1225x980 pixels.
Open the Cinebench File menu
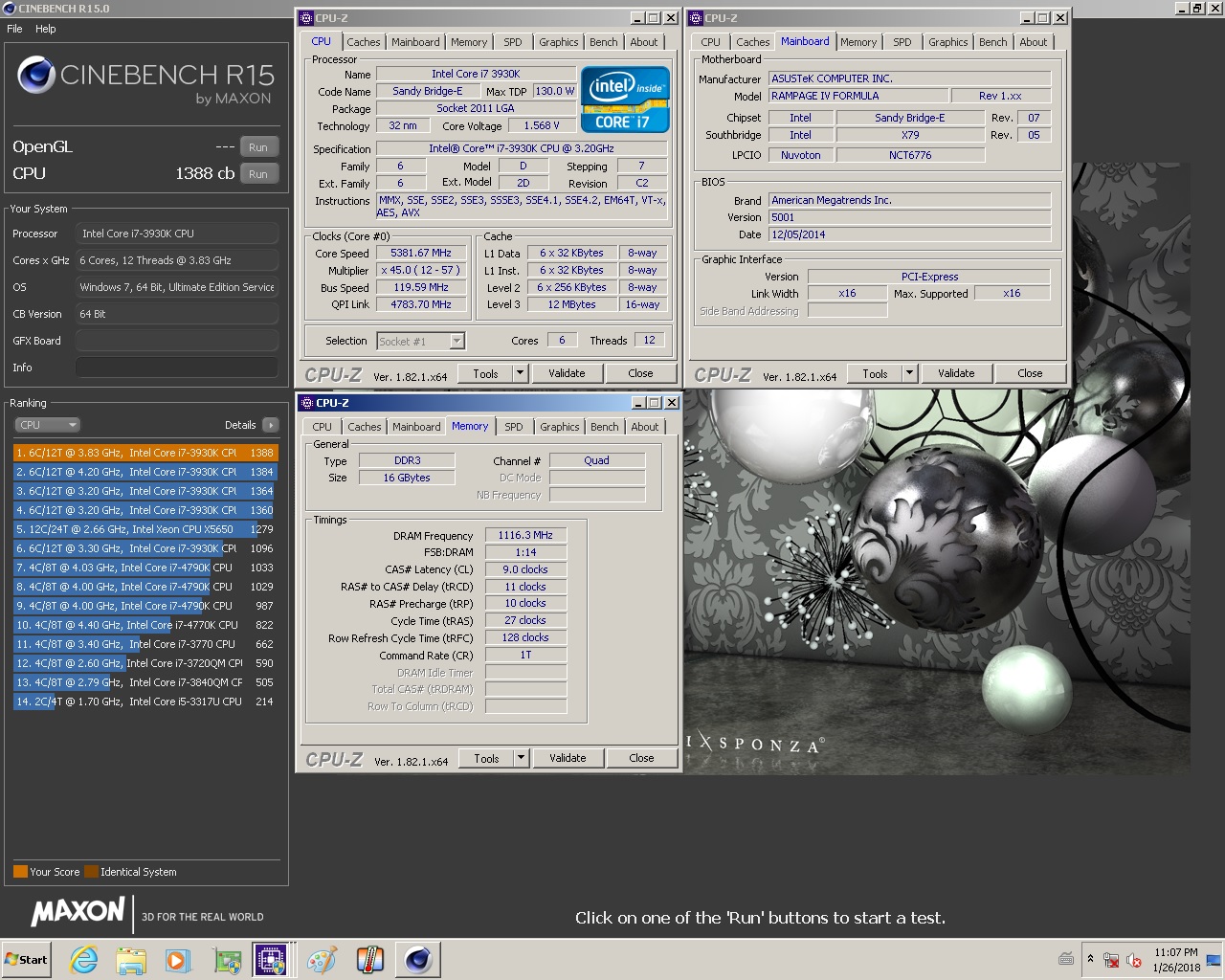coord(14,29)
